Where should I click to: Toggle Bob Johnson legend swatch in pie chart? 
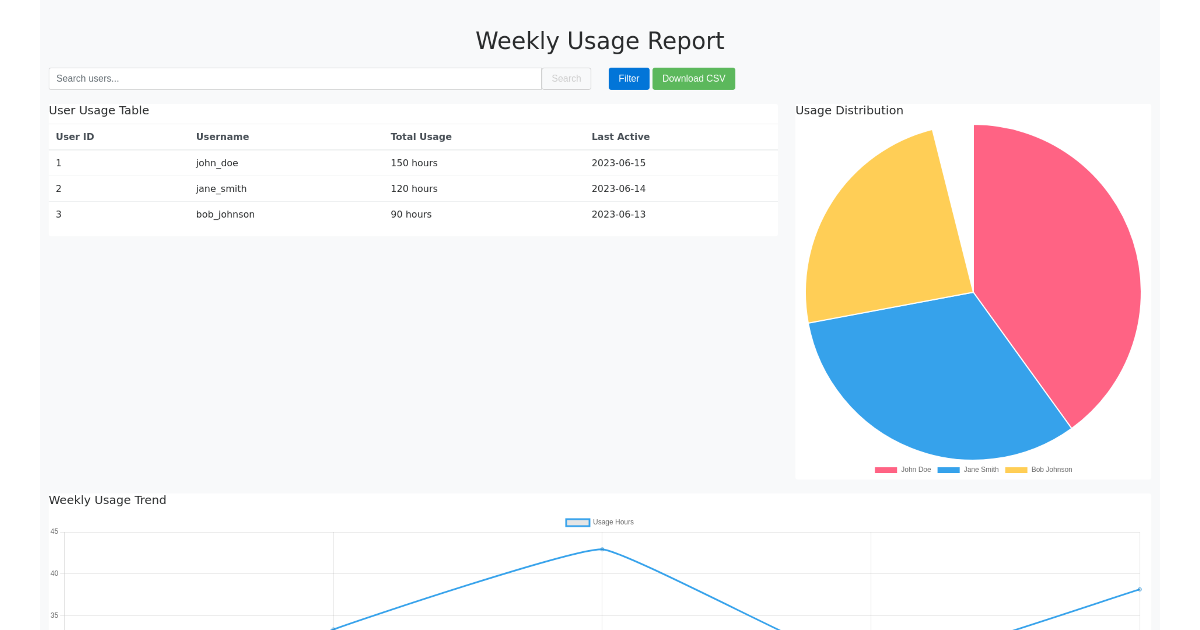1016,470
